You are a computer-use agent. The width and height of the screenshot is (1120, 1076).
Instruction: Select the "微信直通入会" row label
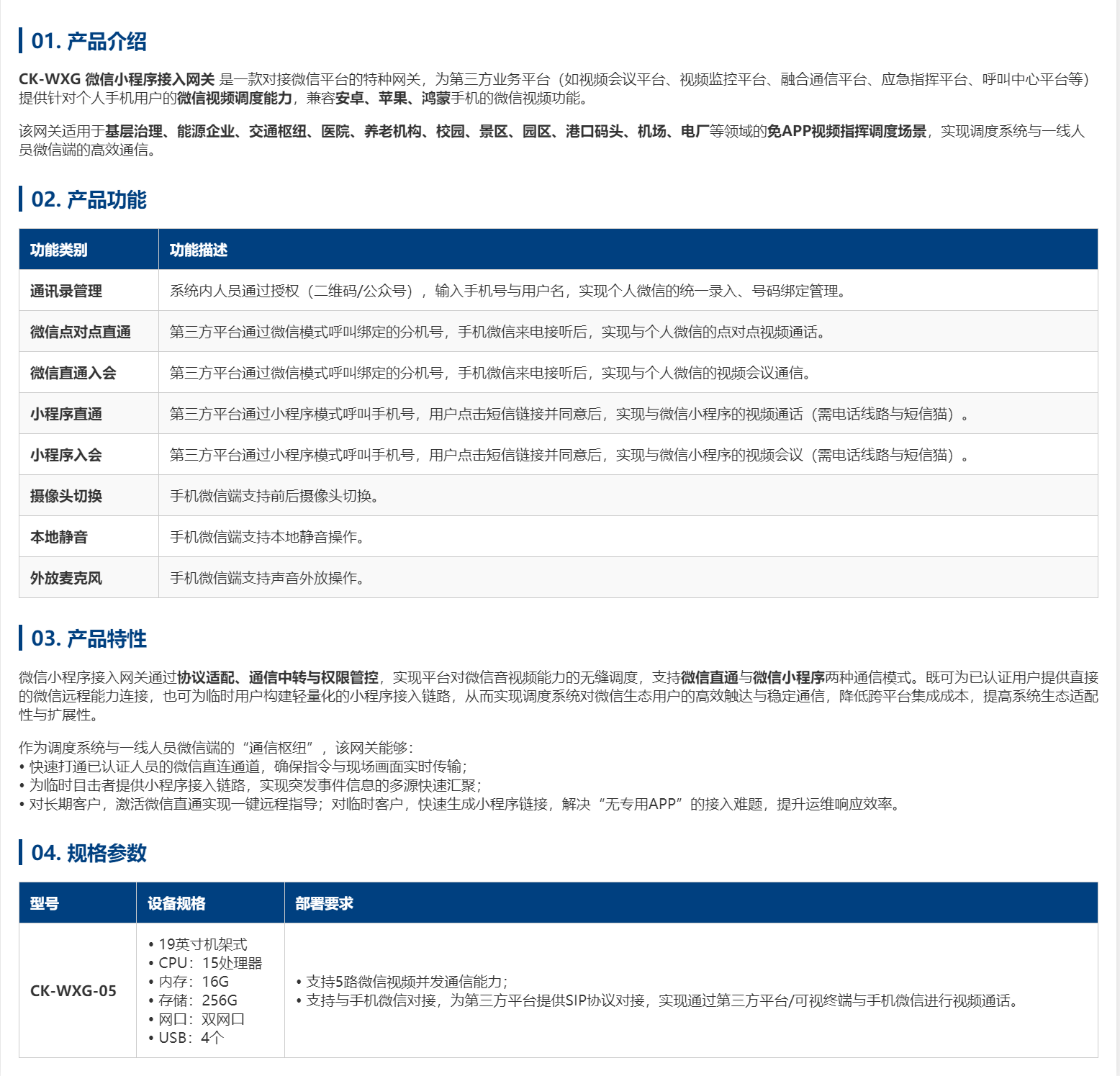pos(73,373)
